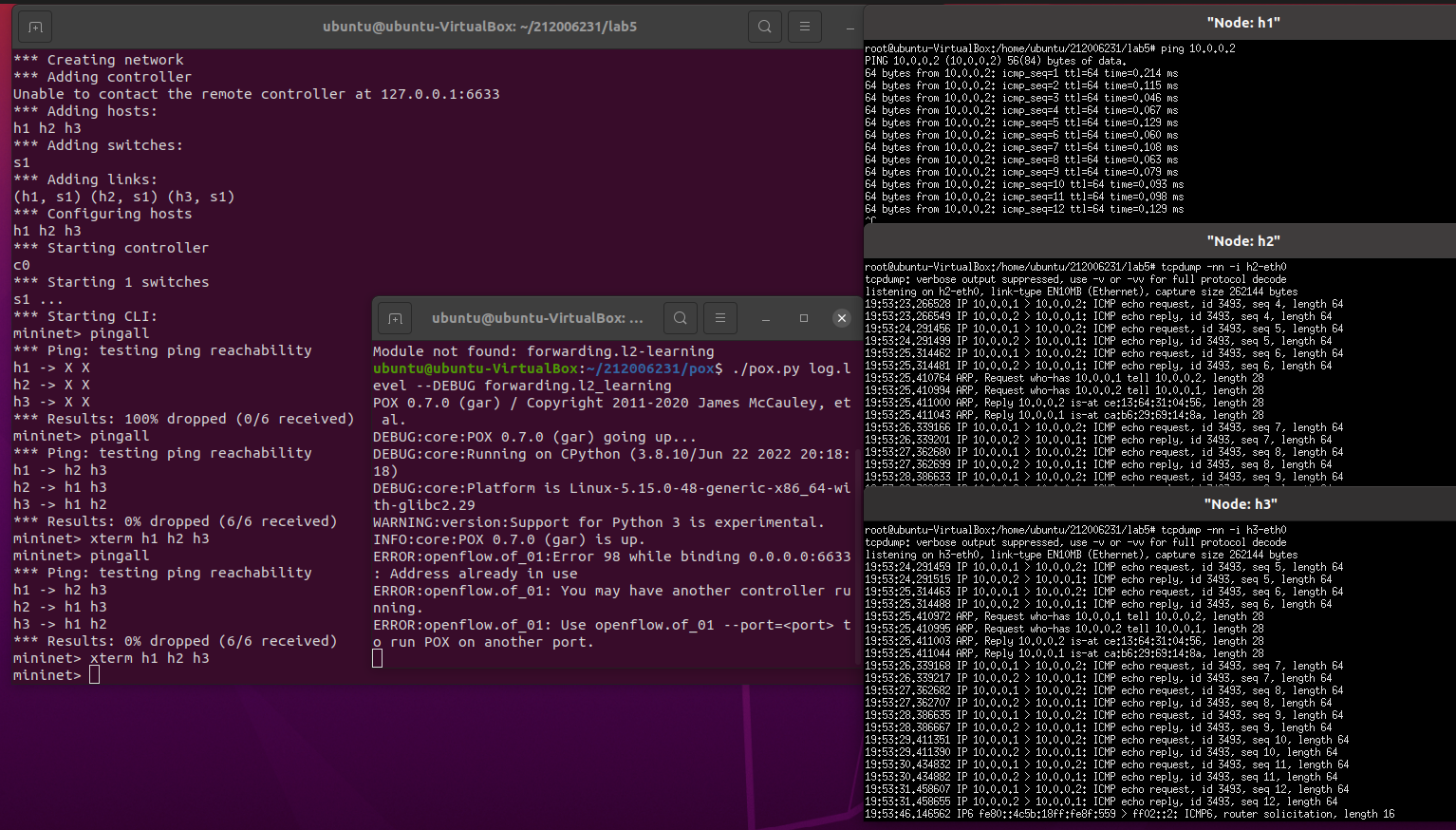Click the "*** Starting CLI:" line
The width and height of the screenshot is (1456, 830).
[85, 316]
